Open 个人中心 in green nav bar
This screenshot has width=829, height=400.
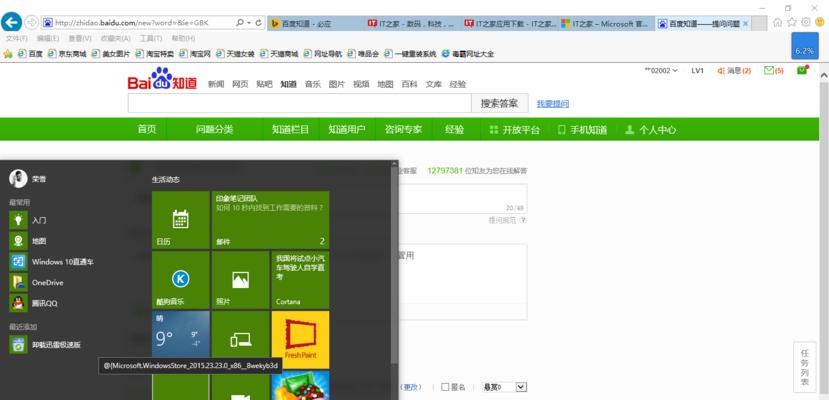pos(650,129)
